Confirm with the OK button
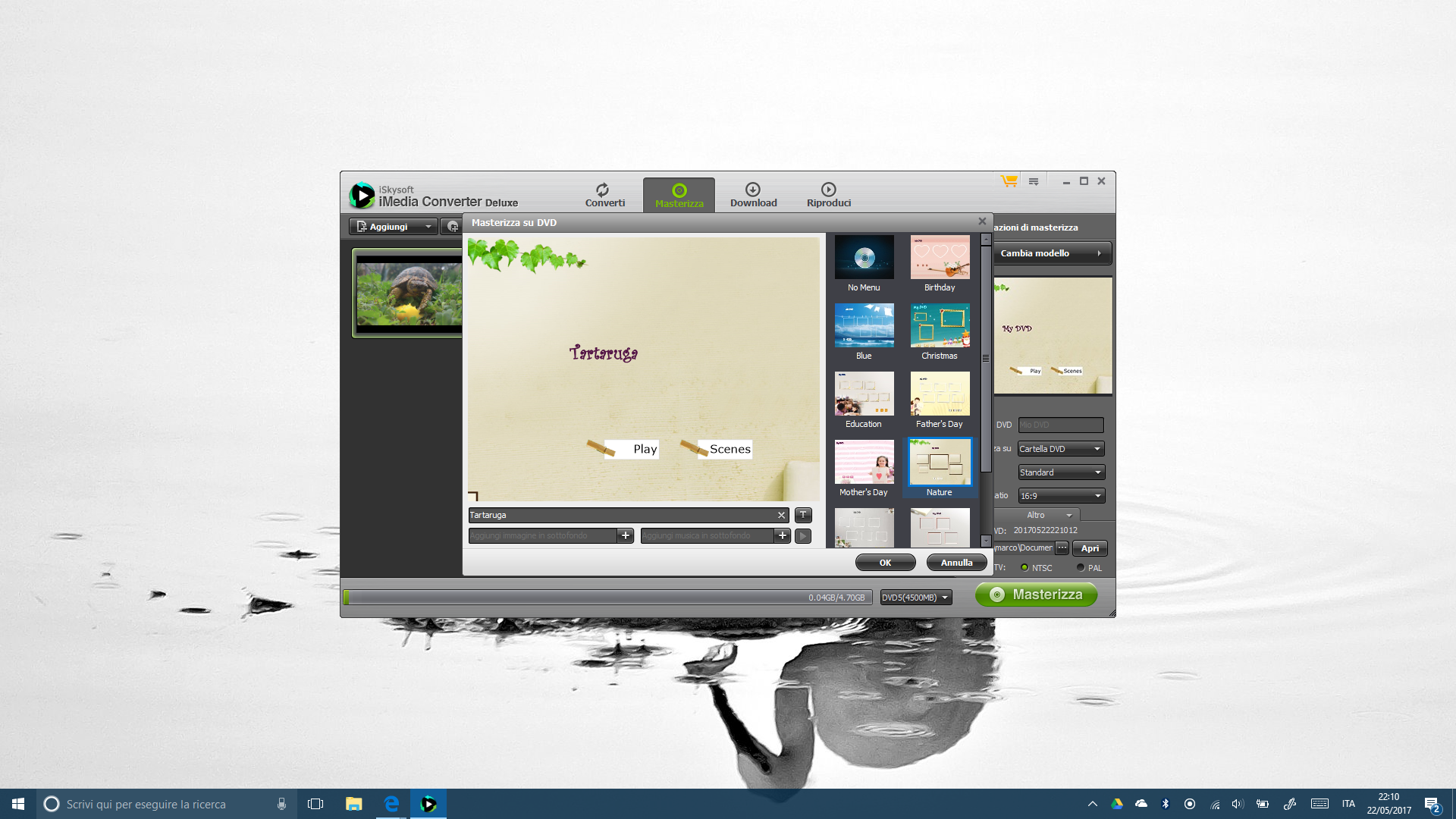This screenshot has height=819, width=1456. (x=885, y=563)
